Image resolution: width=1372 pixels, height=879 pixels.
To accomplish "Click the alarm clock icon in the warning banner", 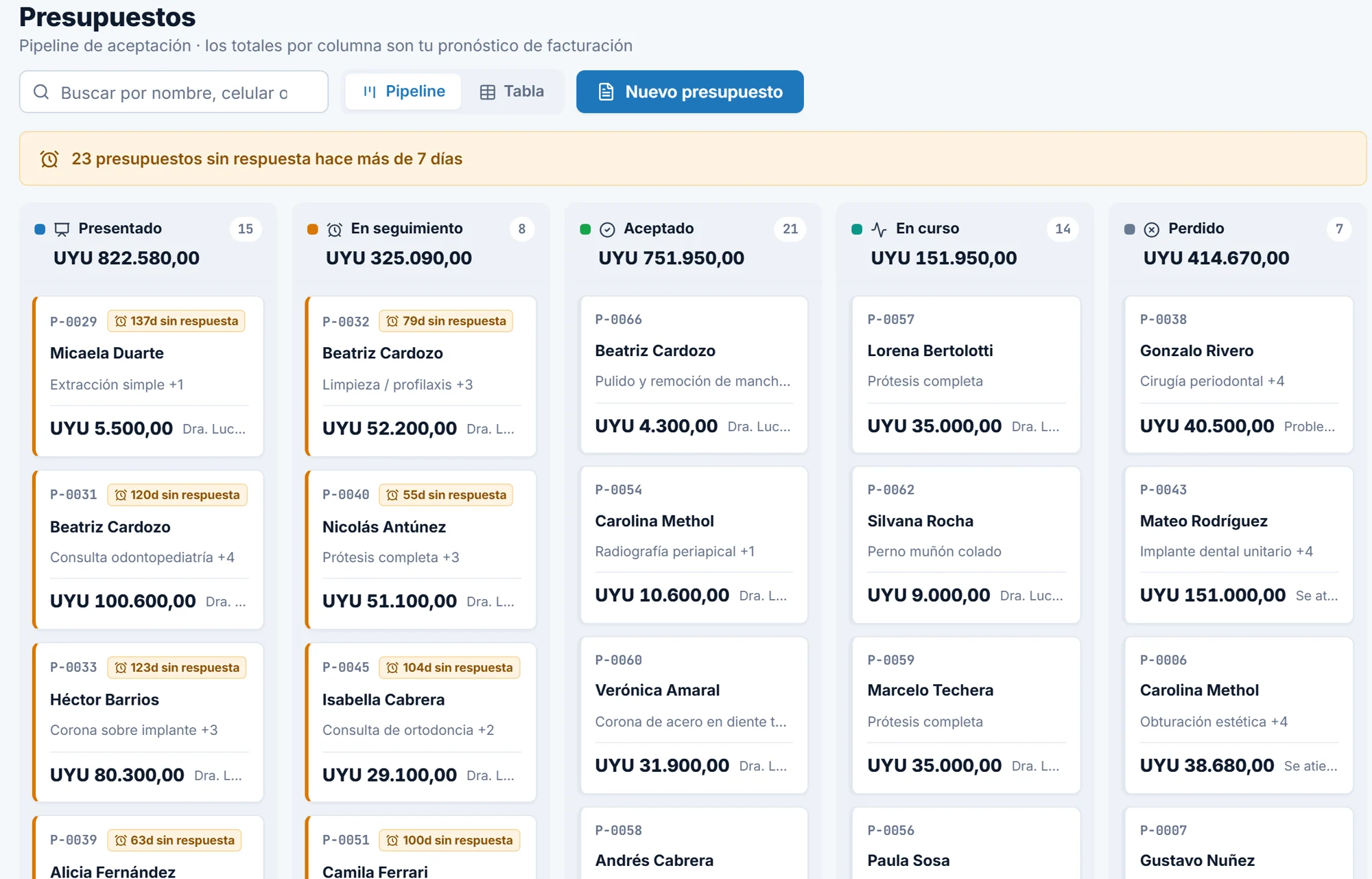I will coord(49,159).
